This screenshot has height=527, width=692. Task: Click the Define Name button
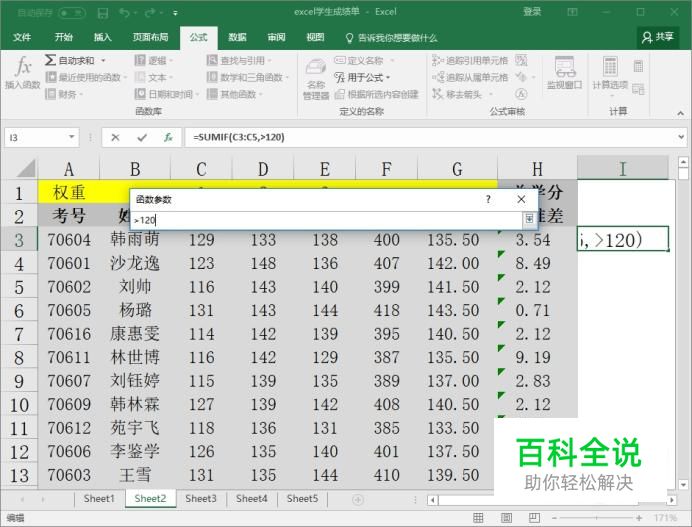[365, 60]
